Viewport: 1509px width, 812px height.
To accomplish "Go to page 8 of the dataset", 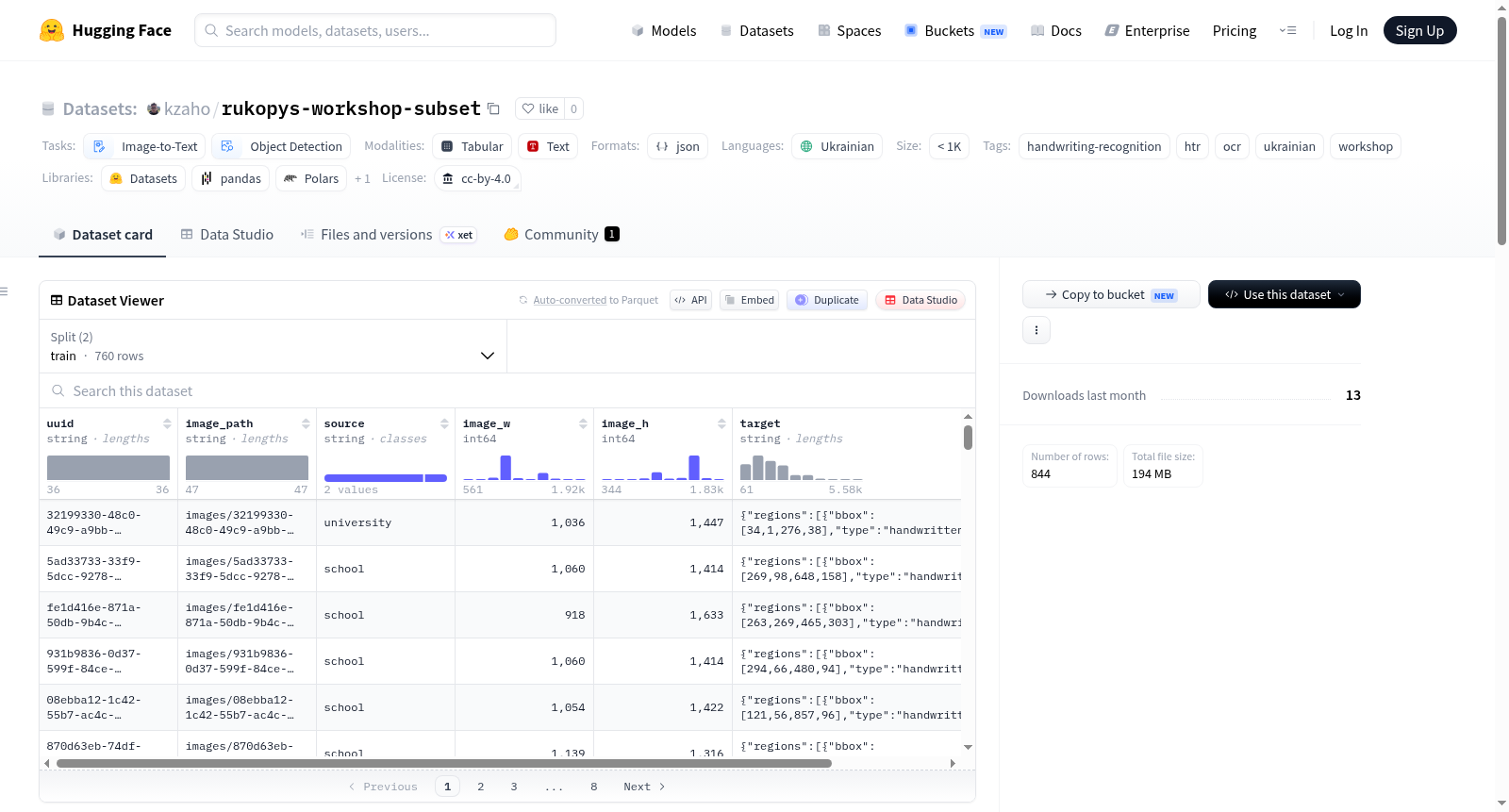I will point(594,787).
